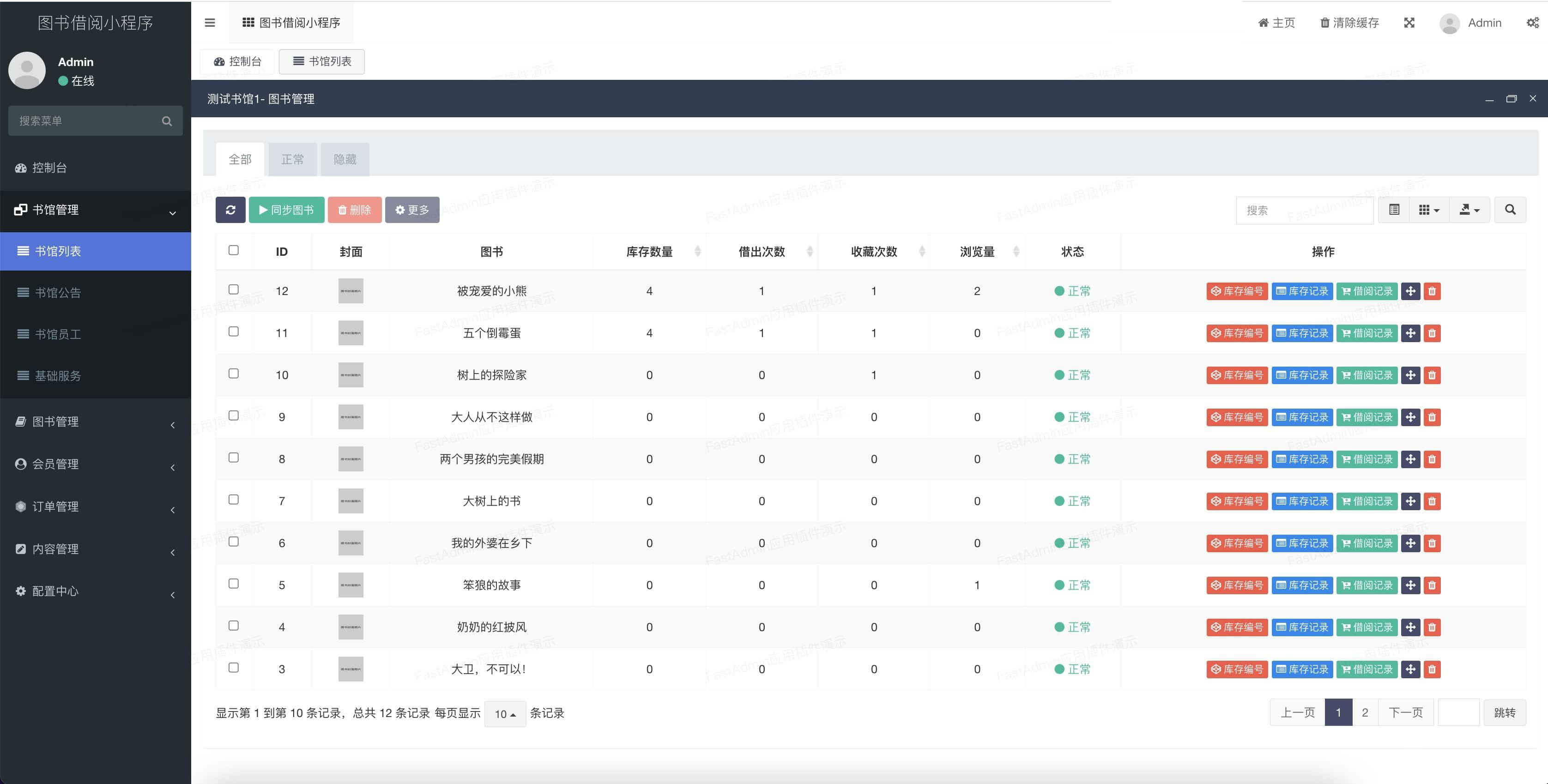Image resolution: width=1548 pixels, height=784 pixels.
Task: Open the settings gears icon at top right
Action: (x=1532, y=23)
